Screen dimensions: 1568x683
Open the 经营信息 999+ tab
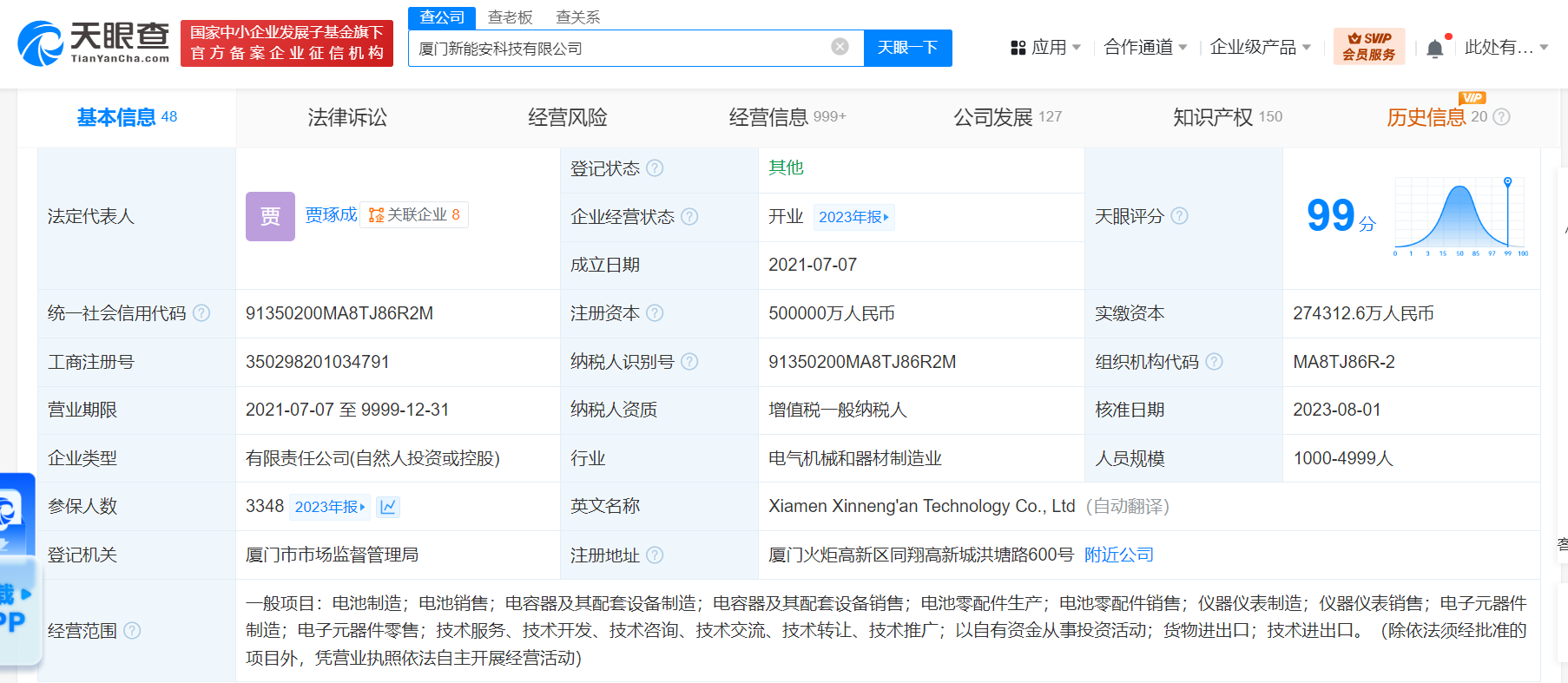pos(787,117)
